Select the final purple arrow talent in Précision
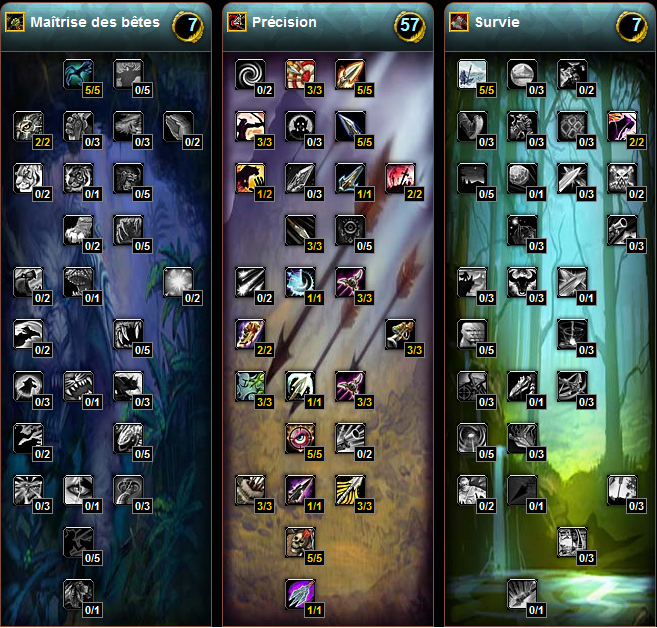The width and height of the screenshot is (657, 628). point(300,594)
